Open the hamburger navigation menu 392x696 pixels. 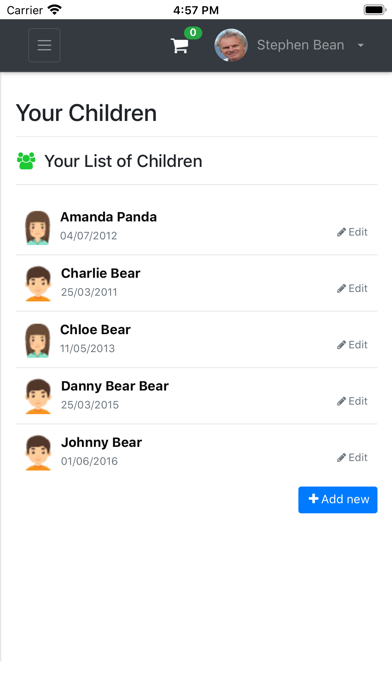pos(44,45)
